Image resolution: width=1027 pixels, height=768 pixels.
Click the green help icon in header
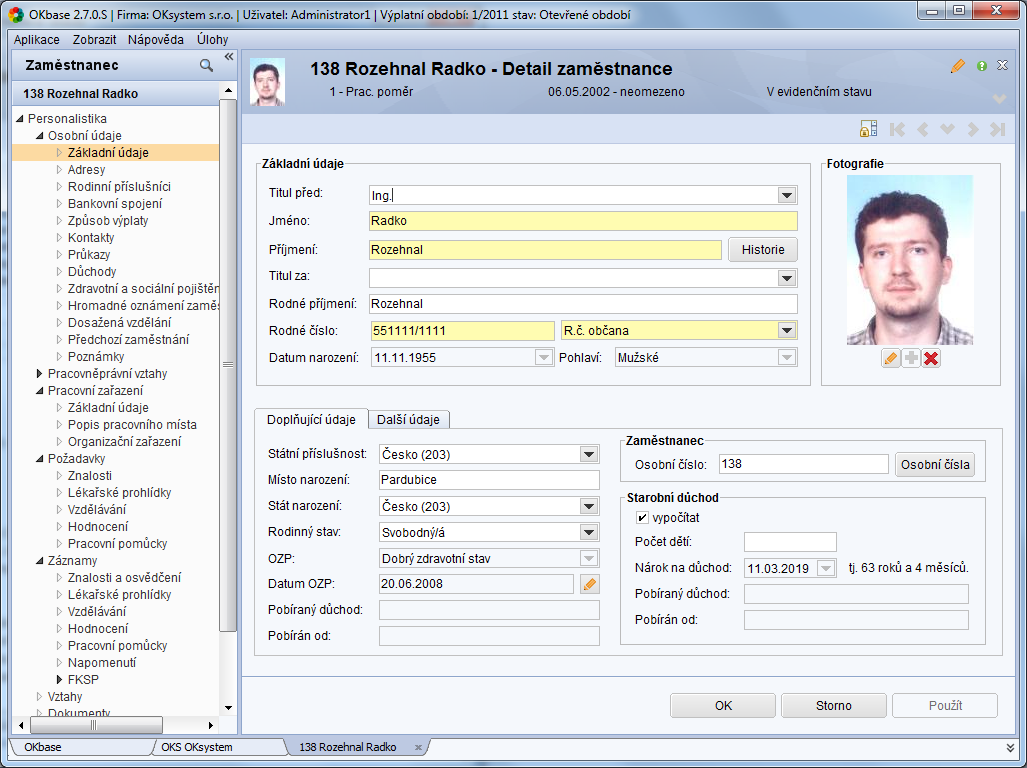coord(981,65)
